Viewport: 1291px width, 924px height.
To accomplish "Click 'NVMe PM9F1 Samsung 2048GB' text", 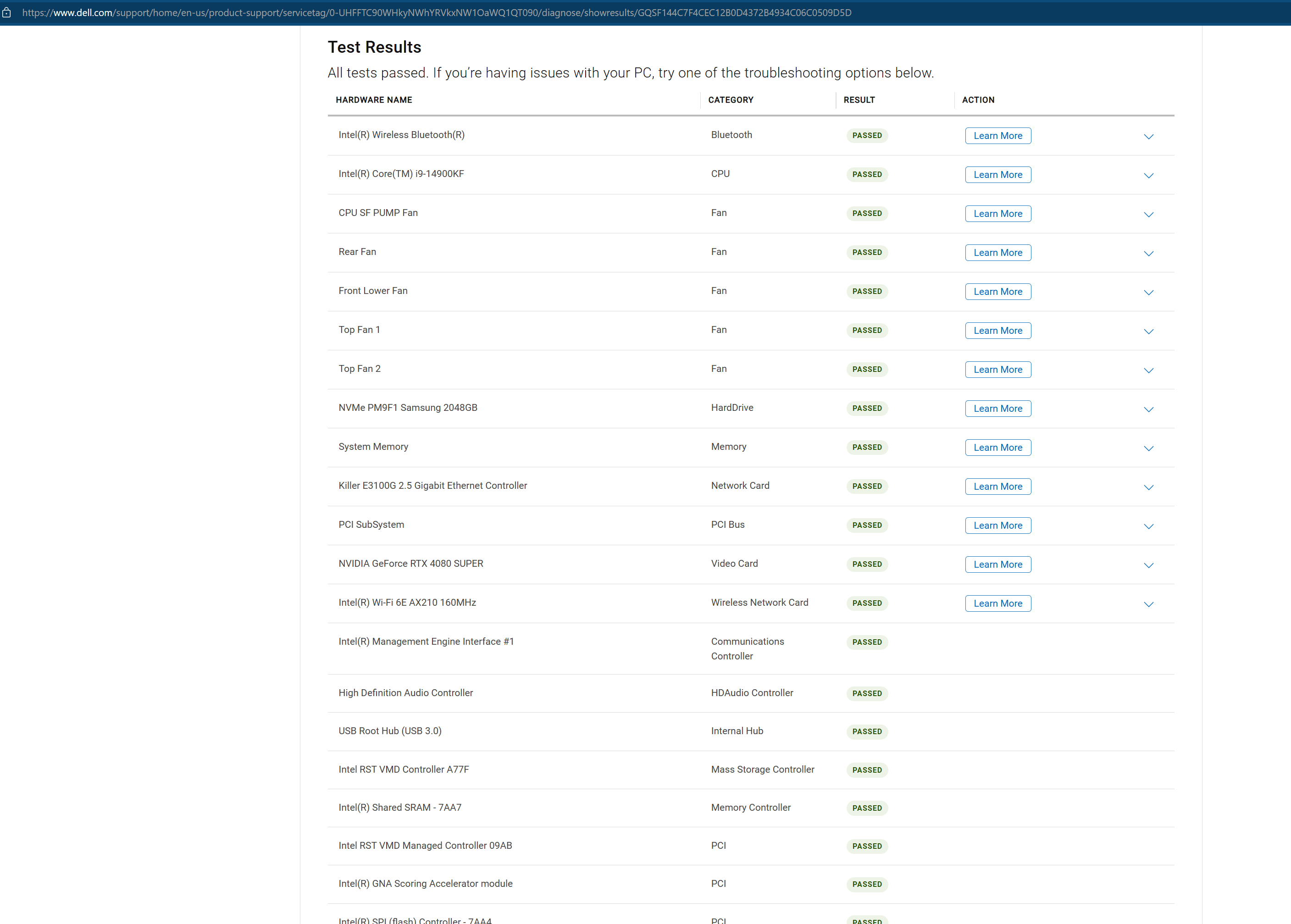I will tap(408, 407).
